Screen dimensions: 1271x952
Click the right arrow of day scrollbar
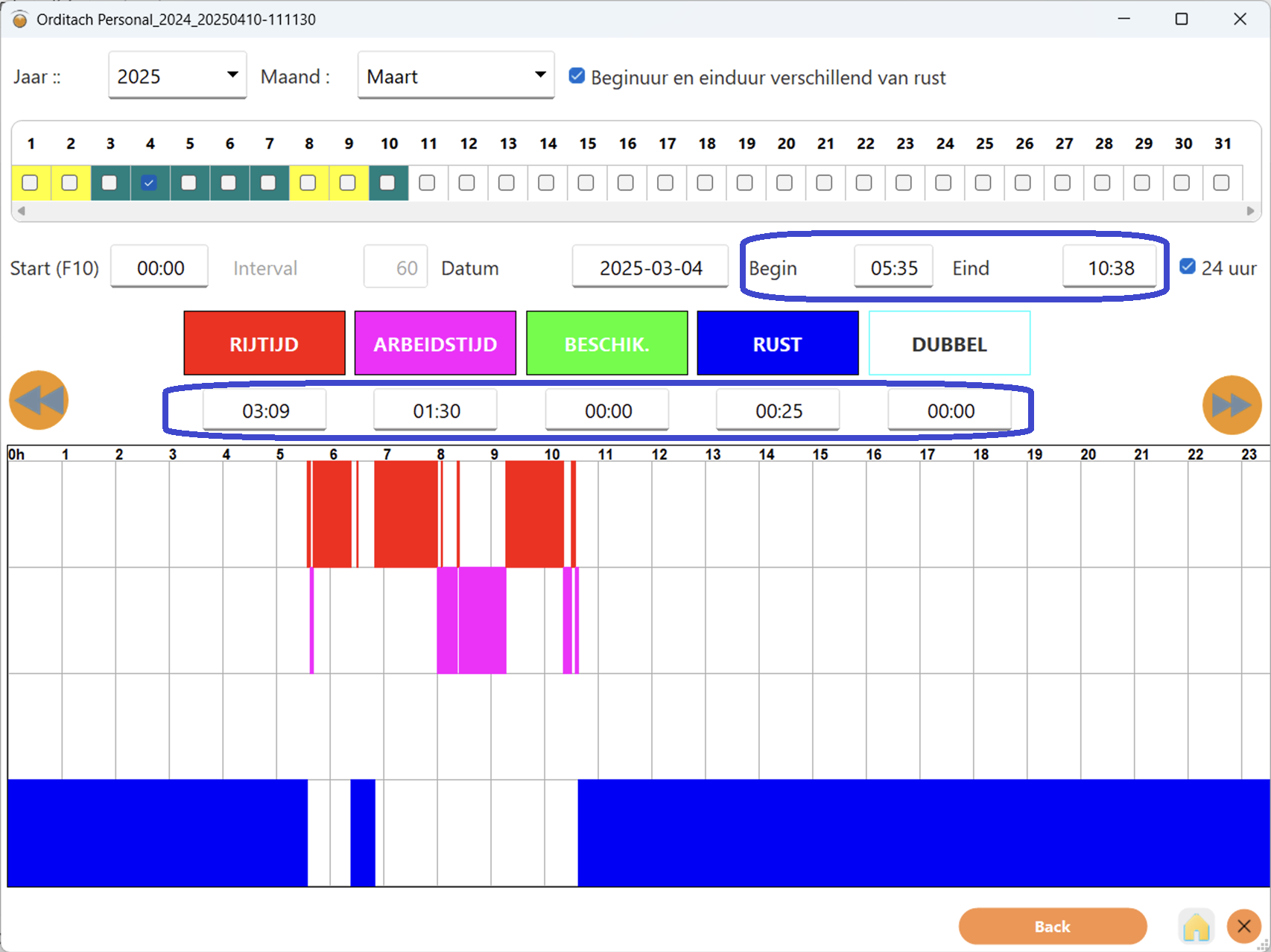tap(1250, 211)
